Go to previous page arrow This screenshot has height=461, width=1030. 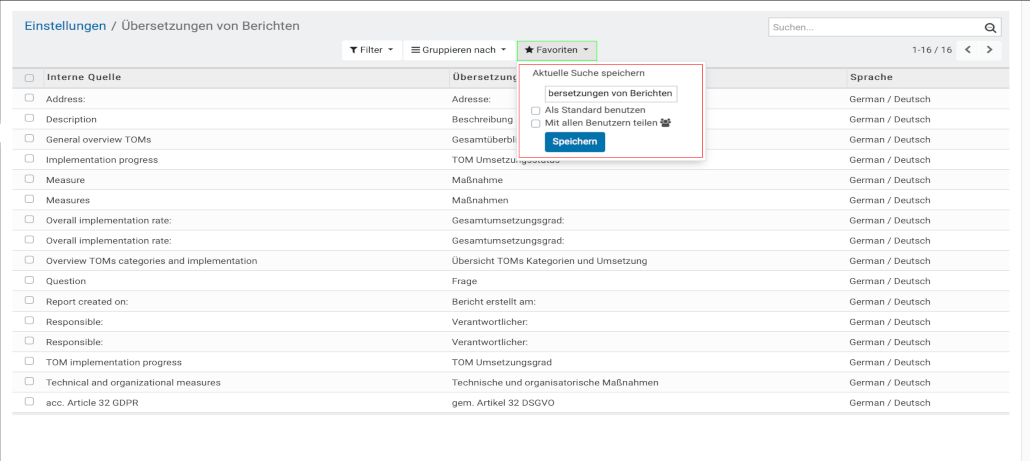pos(968,50)
